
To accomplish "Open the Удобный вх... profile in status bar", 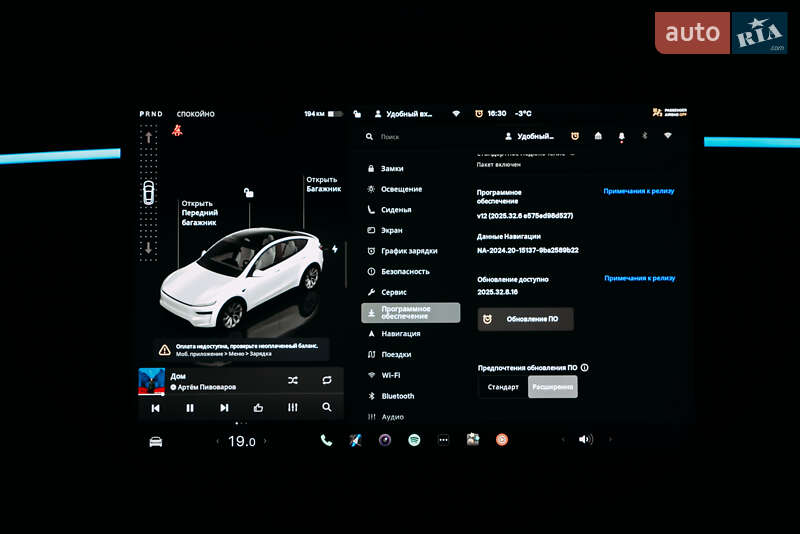I will pyautogui.click(x=403, y=114).
